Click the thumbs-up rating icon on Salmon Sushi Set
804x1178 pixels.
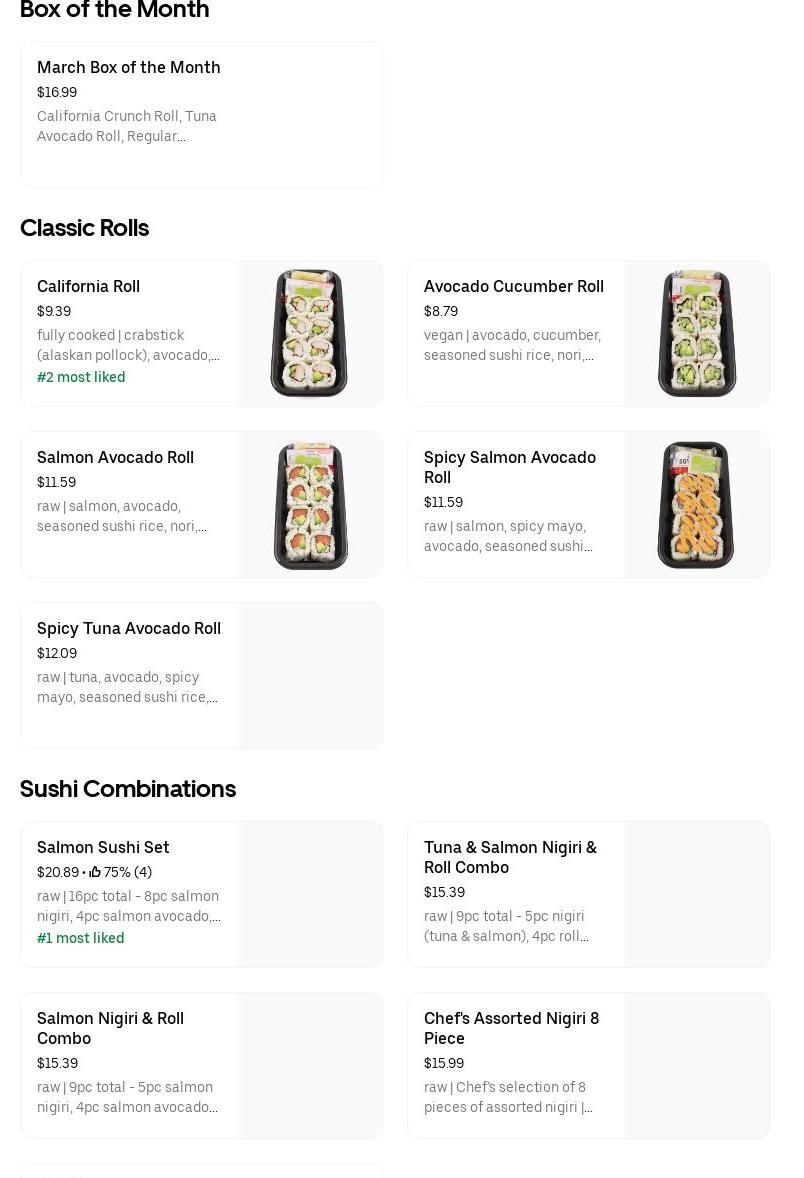coord(95,872)
